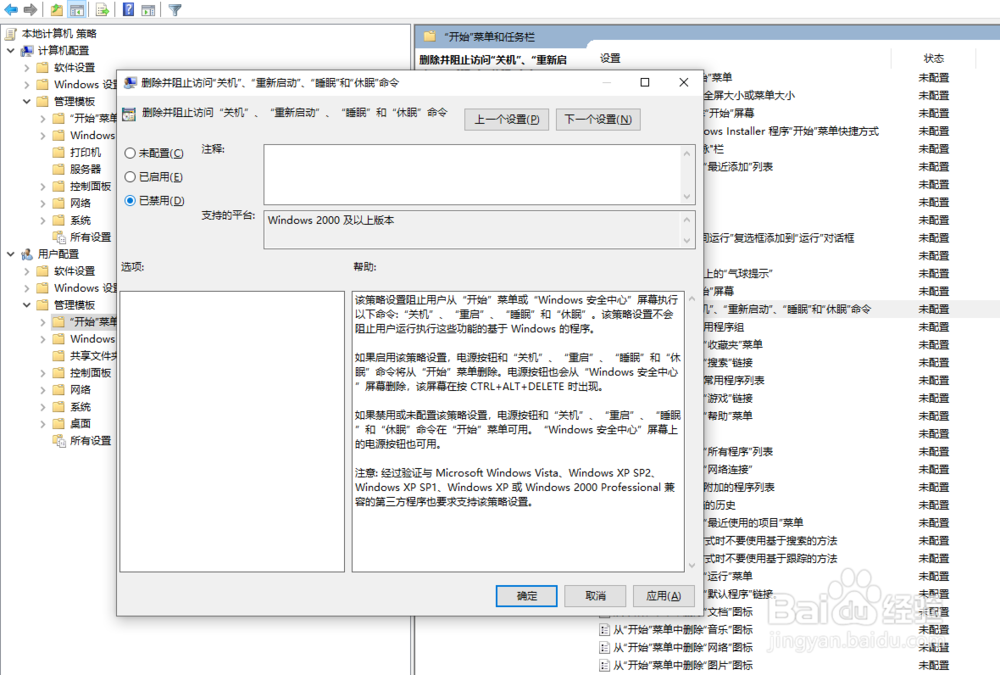Click the Up One Level folder icon
Viewport: 1000px width, 675px height.
coord(55,8)
